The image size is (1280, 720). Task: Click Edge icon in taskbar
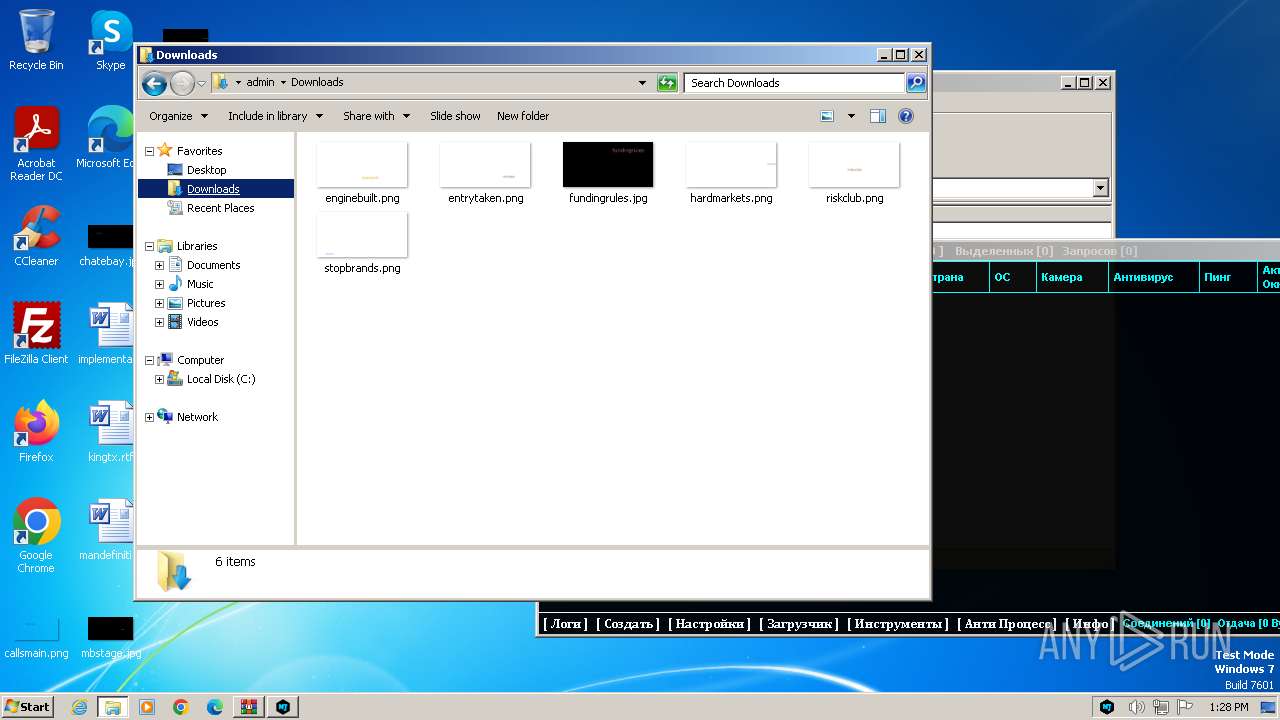[214, 707]
